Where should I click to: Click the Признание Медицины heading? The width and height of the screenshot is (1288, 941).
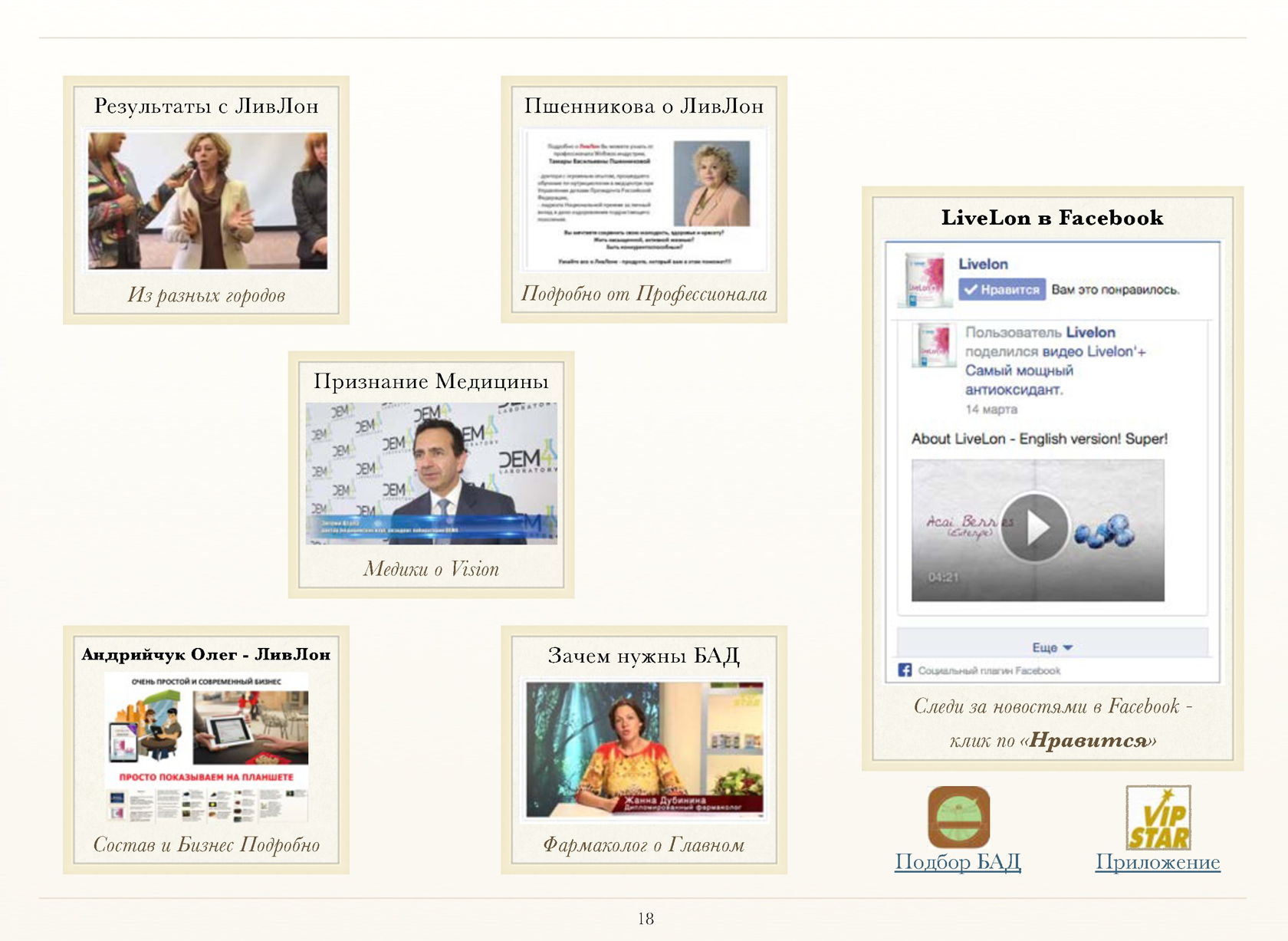coord(431,381)
